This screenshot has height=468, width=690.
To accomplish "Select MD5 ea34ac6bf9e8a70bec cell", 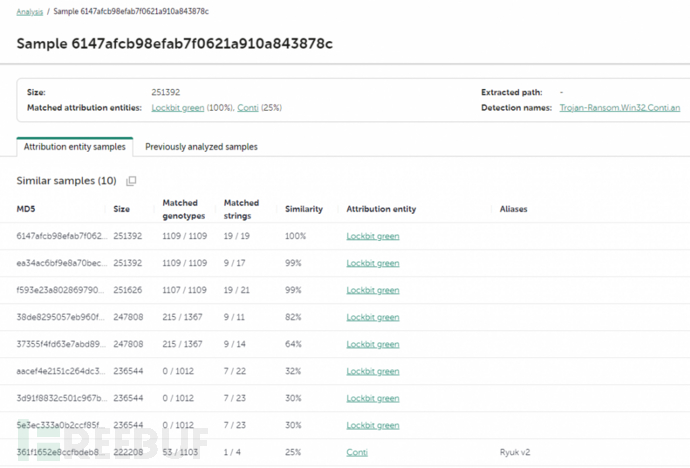I will [x=62, y=263].
